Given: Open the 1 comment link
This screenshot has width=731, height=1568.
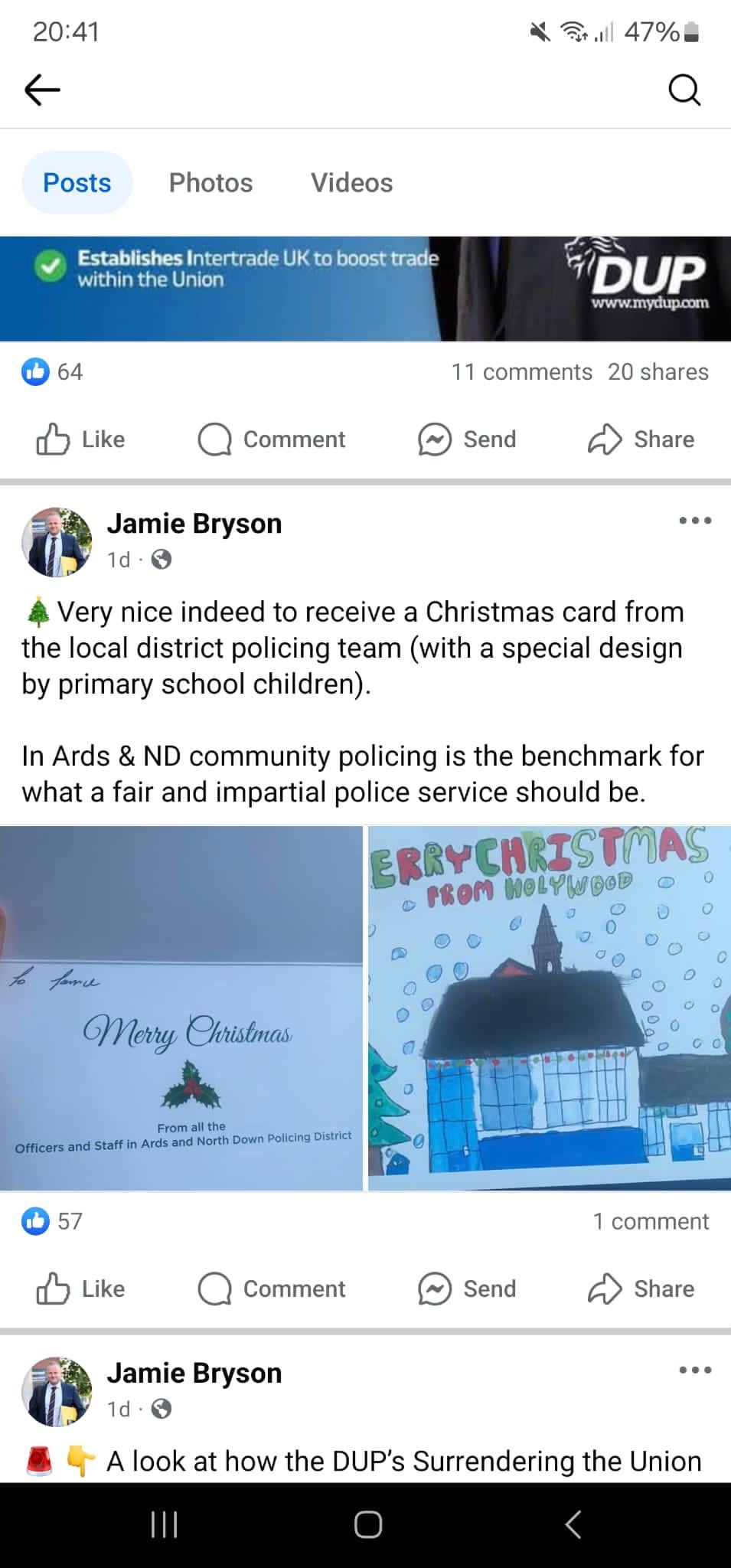Looking at the screenshot, I should tap(651, 1221).
